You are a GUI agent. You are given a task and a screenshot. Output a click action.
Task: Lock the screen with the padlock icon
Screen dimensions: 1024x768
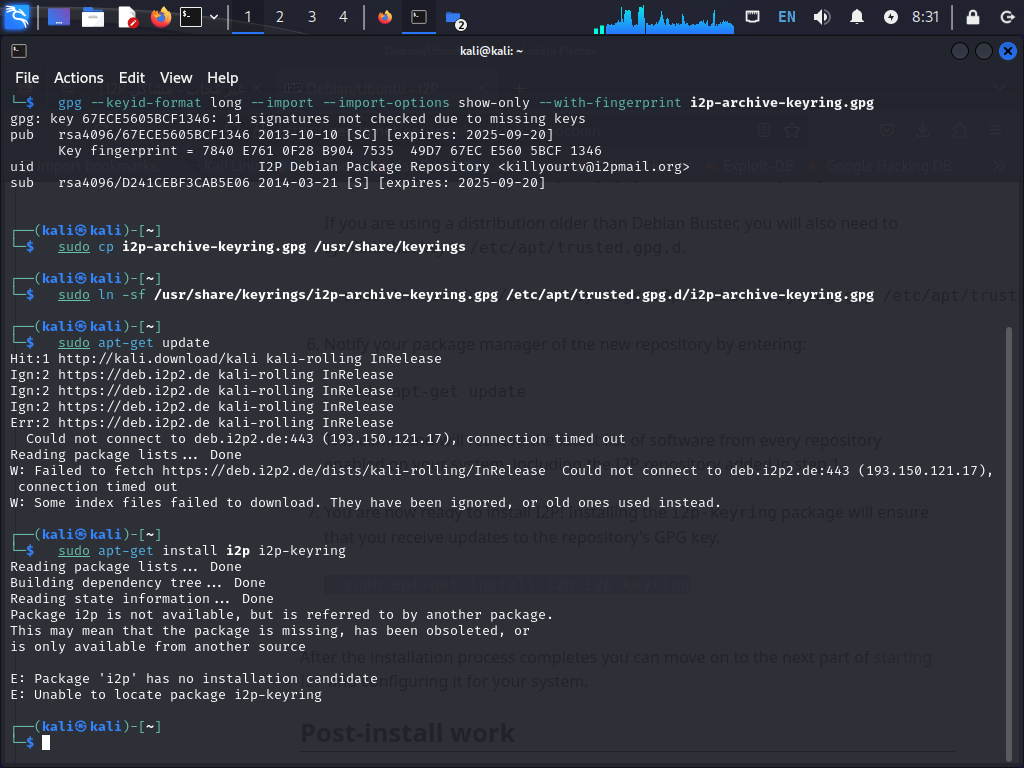(x=972, y=17)
